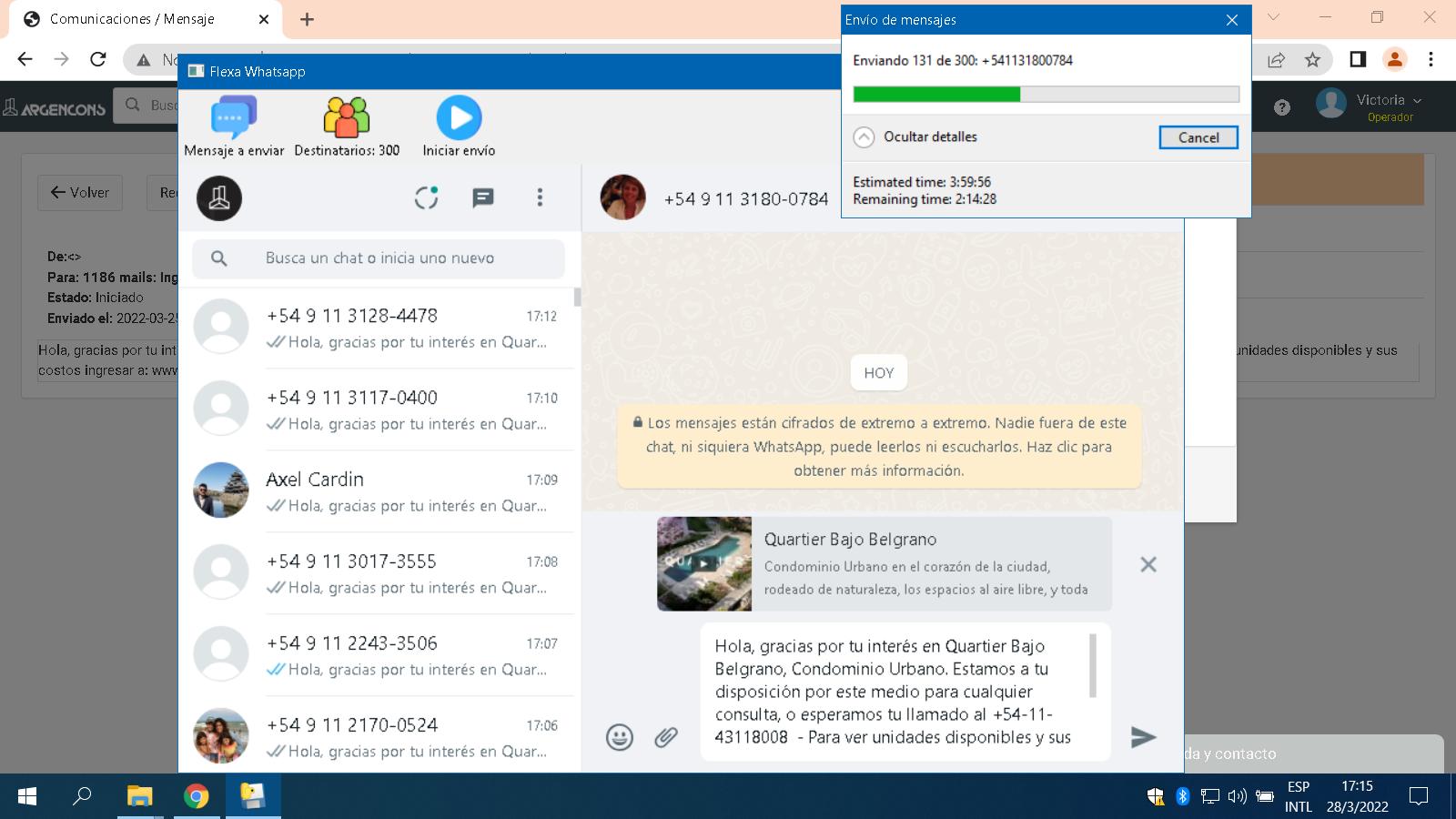
Task: Switch to Flexa app in taskbar
Action: coord(252,796)
